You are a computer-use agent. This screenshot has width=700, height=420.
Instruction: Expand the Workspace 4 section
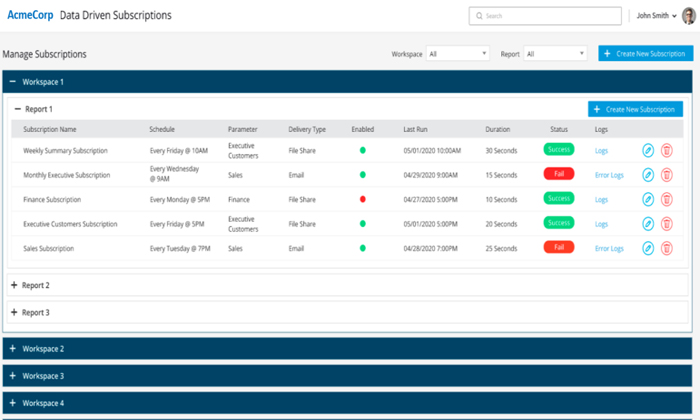(x=12, y=403)
